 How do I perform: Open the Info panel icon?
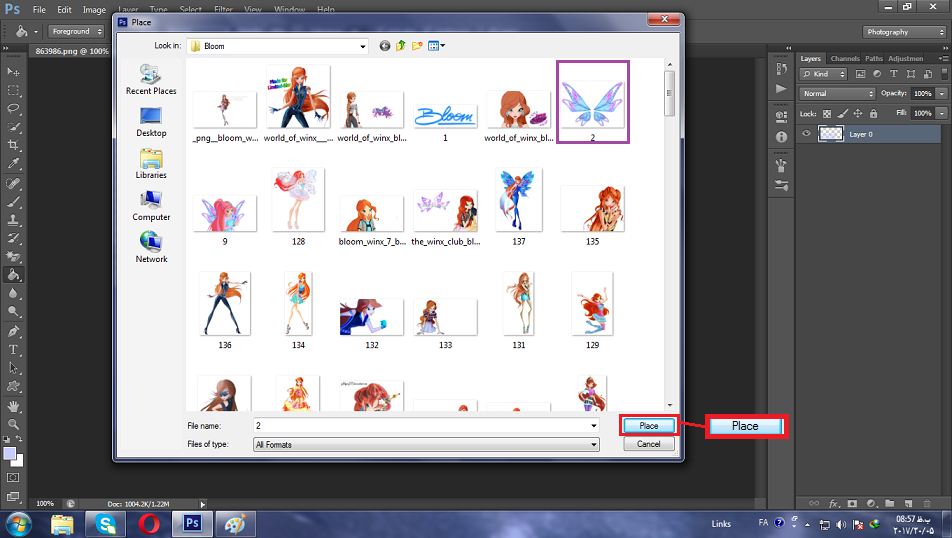pyautogui.click(x=781, y=137)
